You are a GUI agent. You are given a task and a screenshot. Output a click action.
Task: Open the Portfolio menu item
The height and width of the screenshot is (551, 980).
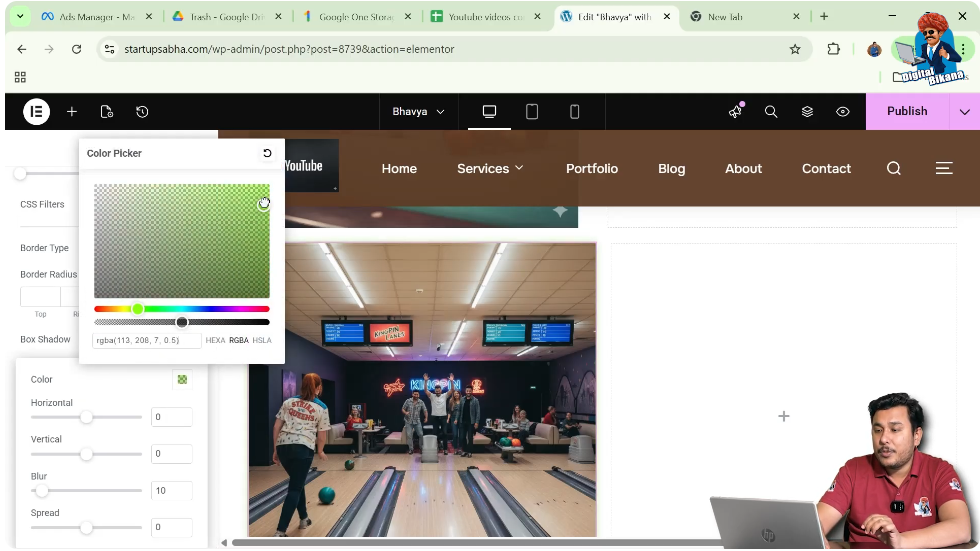(x=592, y=168)
